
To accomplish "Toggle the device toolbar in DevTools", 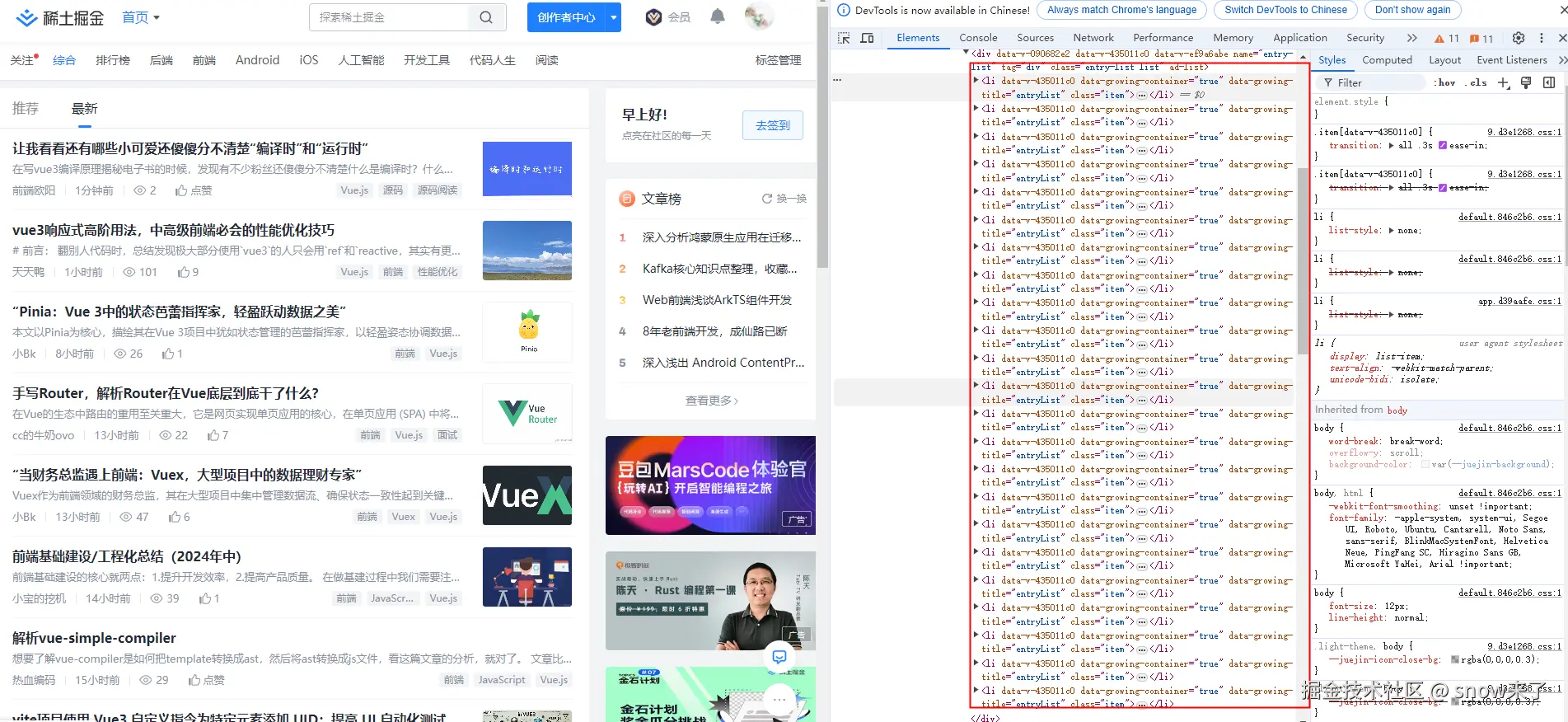I will pos(867,38).
